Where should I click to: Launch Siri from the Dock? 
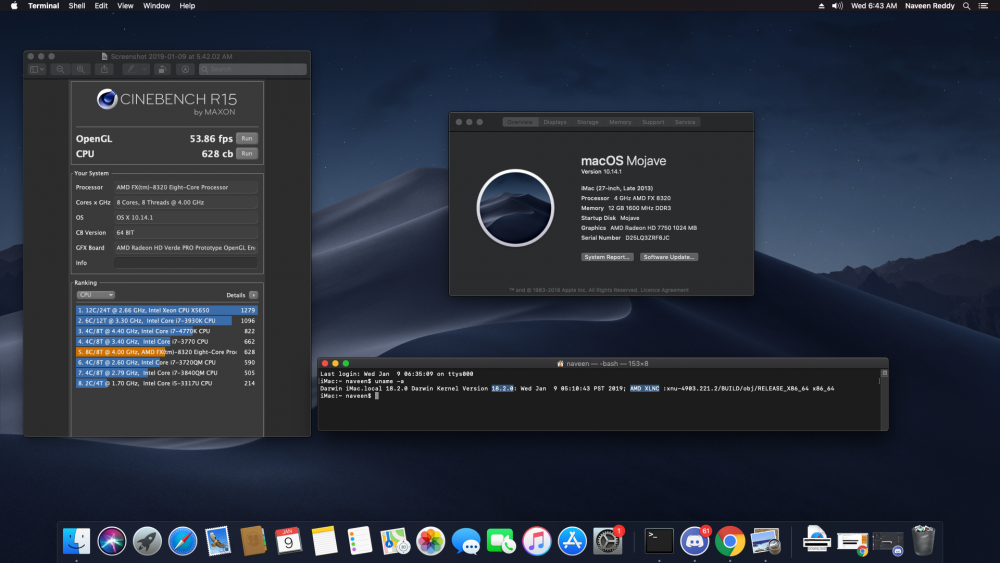[112, 541]
